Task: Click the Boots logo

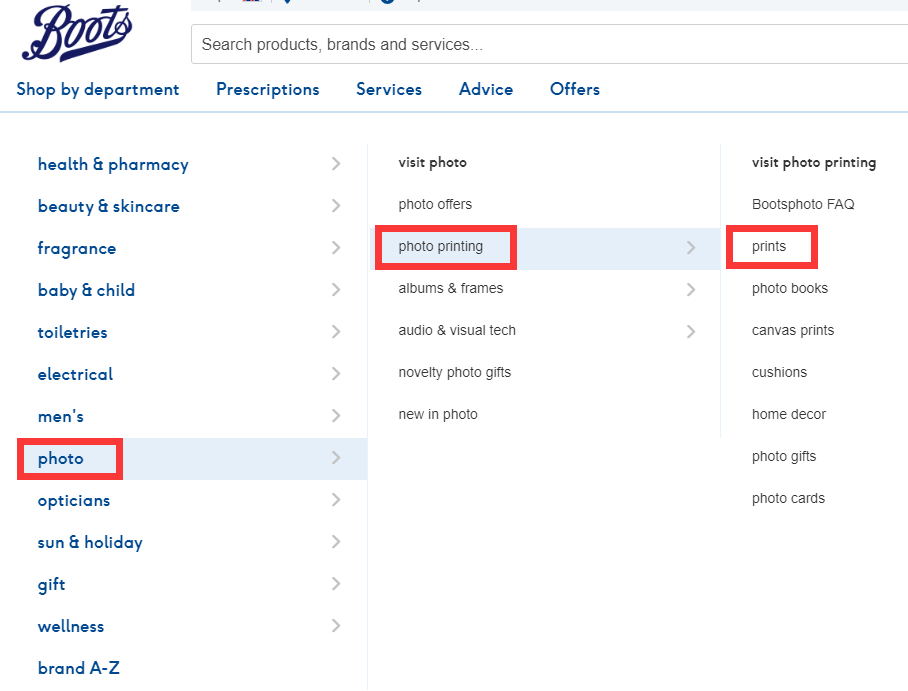Action: point(76,34)
